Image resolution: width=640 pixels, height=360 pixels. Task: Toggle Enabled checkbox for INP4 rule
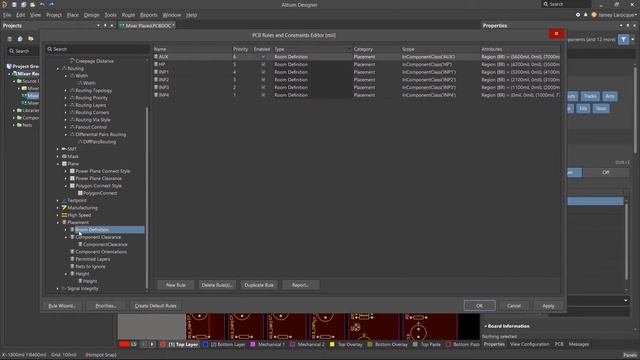point(263,95)
